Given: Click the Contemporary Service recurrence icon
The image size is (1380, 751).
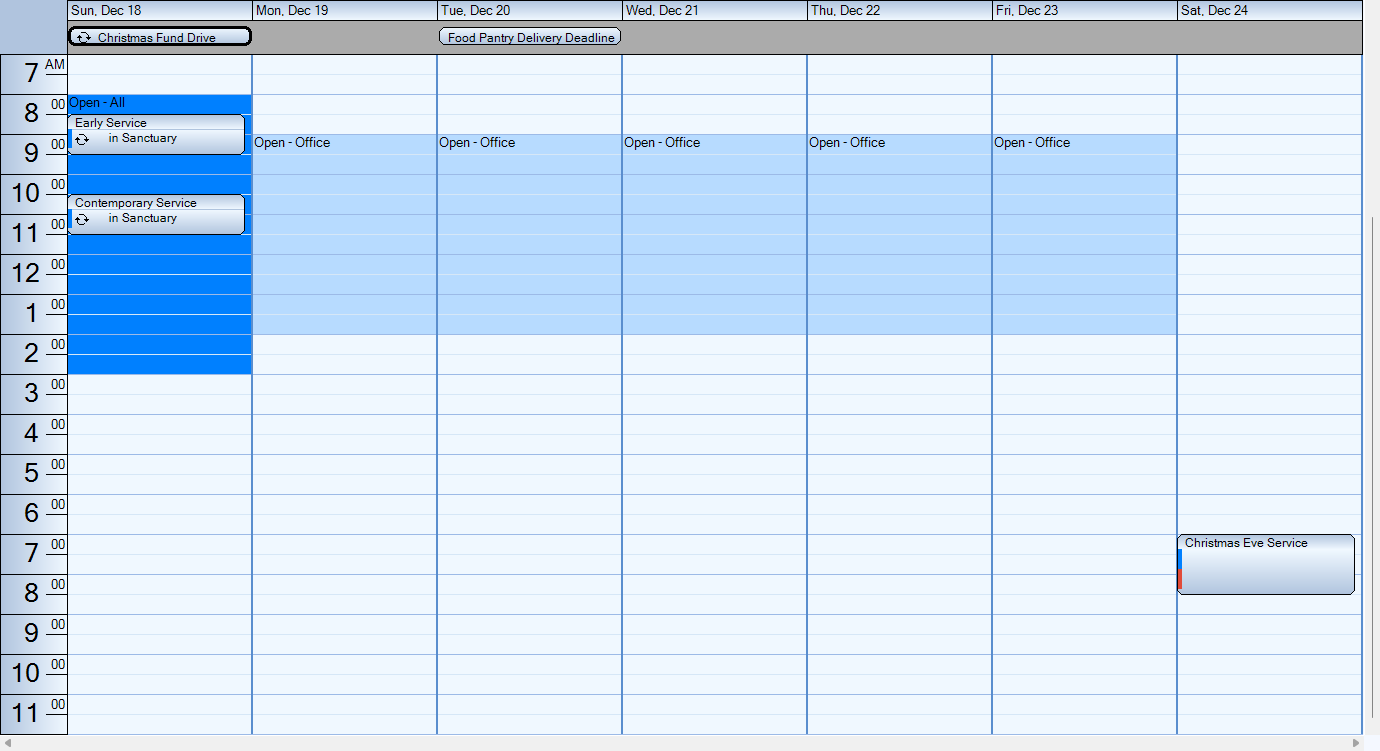Looking at the screenshot, I should tap(82, 219).
